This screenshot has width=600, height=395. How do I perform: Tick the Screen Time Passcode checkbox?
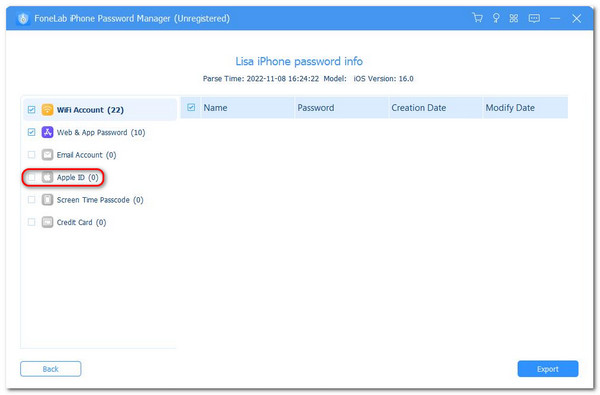[31, 200]
